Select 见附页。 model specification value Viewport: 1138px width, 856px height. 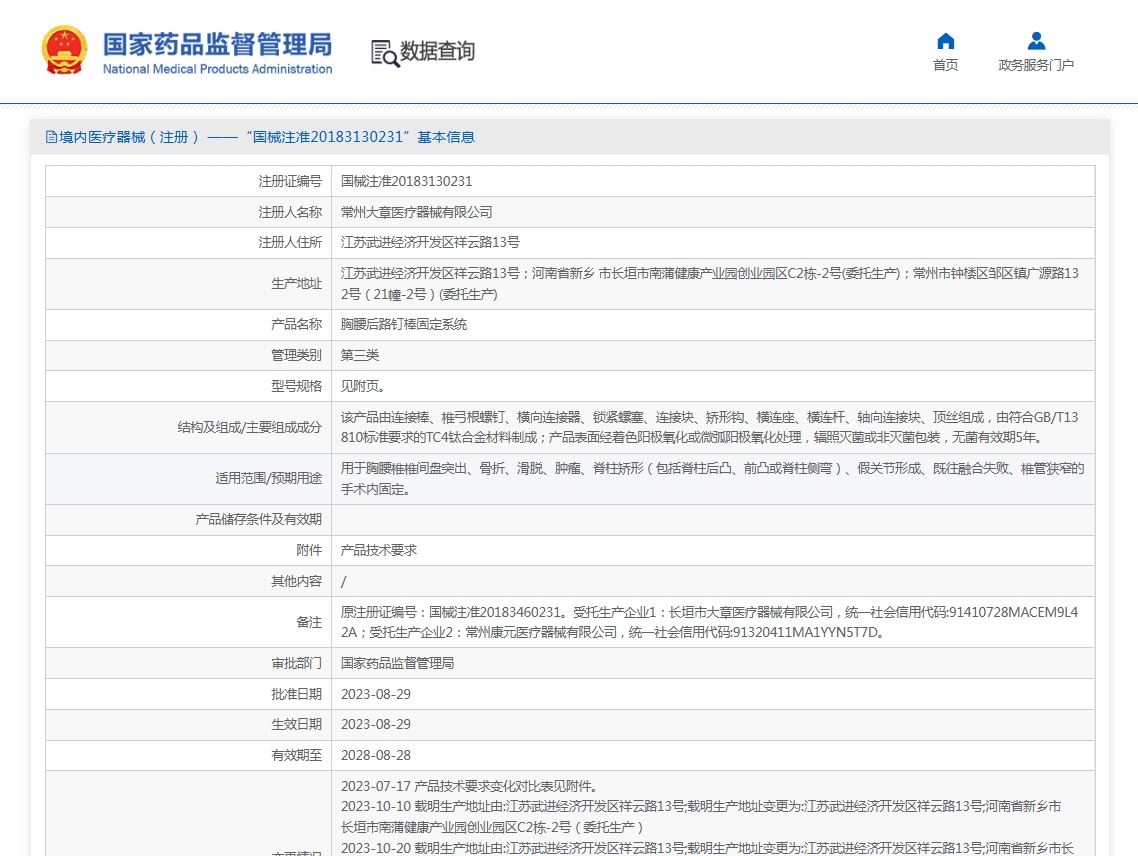363,386
